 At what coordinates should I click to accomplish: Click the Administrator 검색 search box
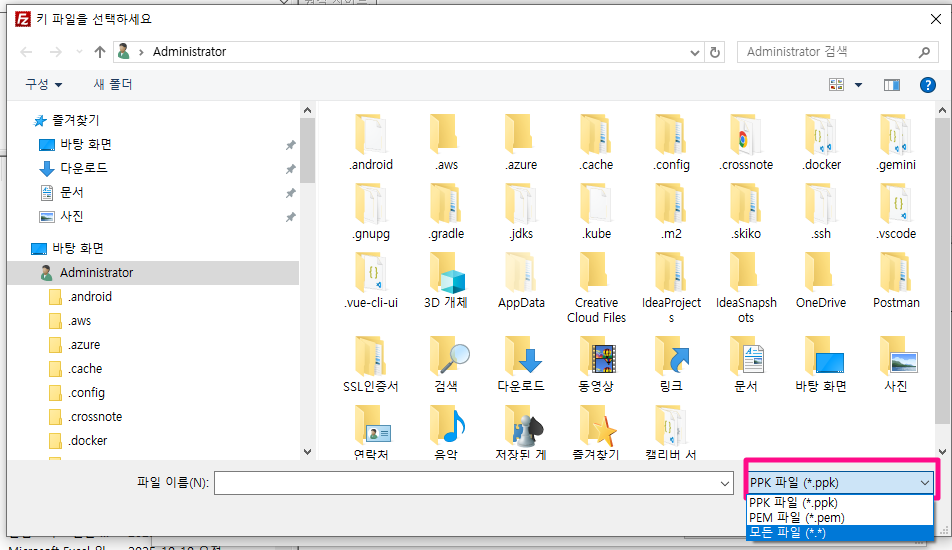pos(837,52)
